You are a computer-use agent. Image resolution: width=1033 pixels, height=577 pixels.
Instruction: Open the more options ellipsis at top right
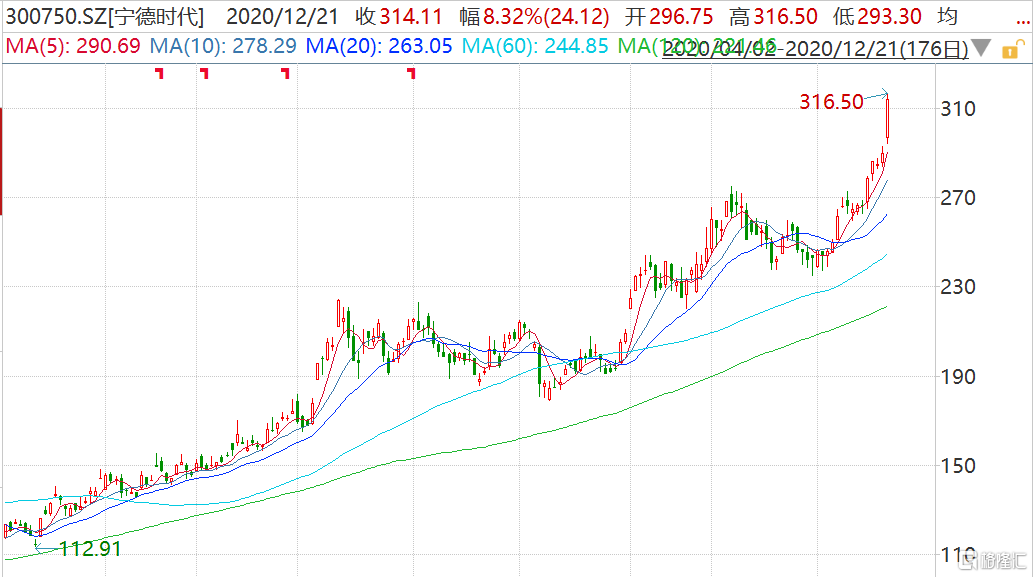coord(1022,21)
